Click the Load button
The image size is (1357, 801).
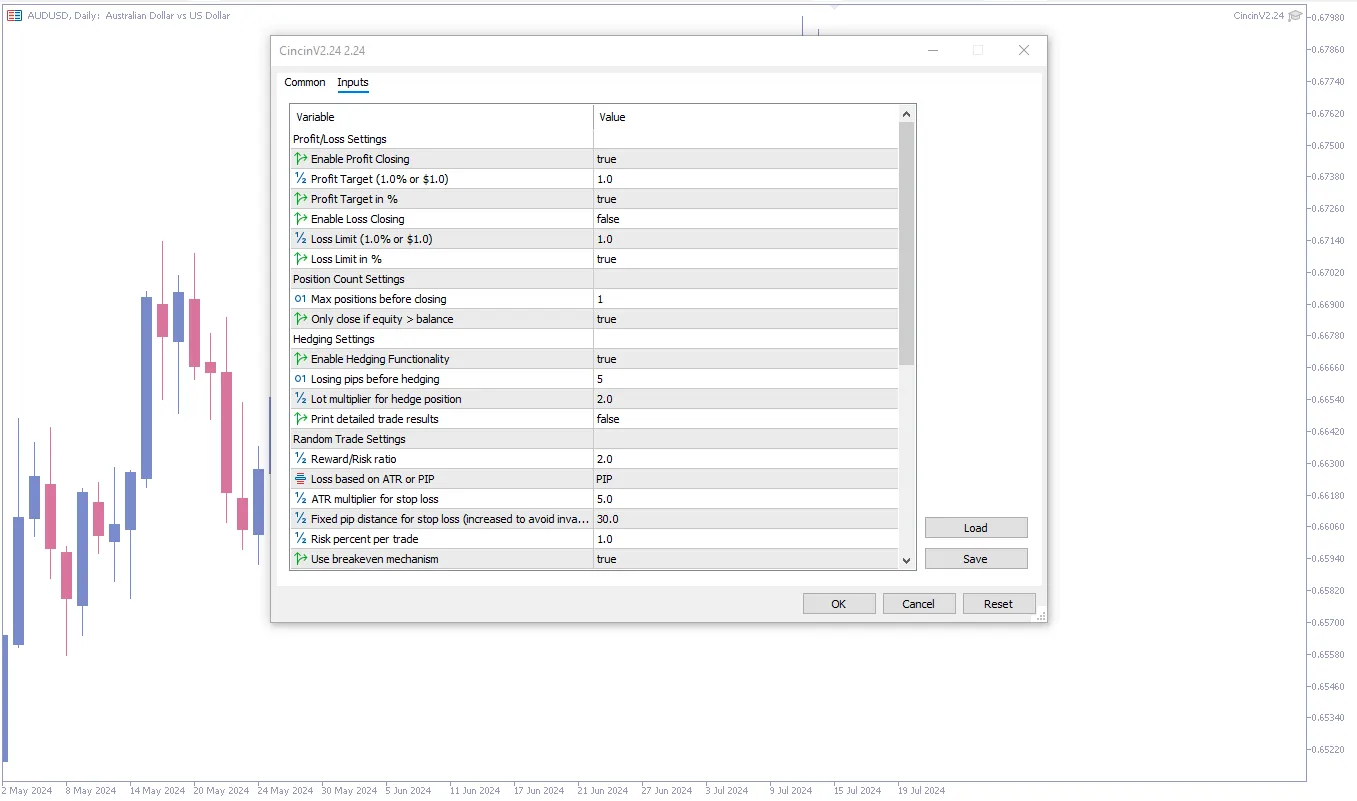click(975, 528)
